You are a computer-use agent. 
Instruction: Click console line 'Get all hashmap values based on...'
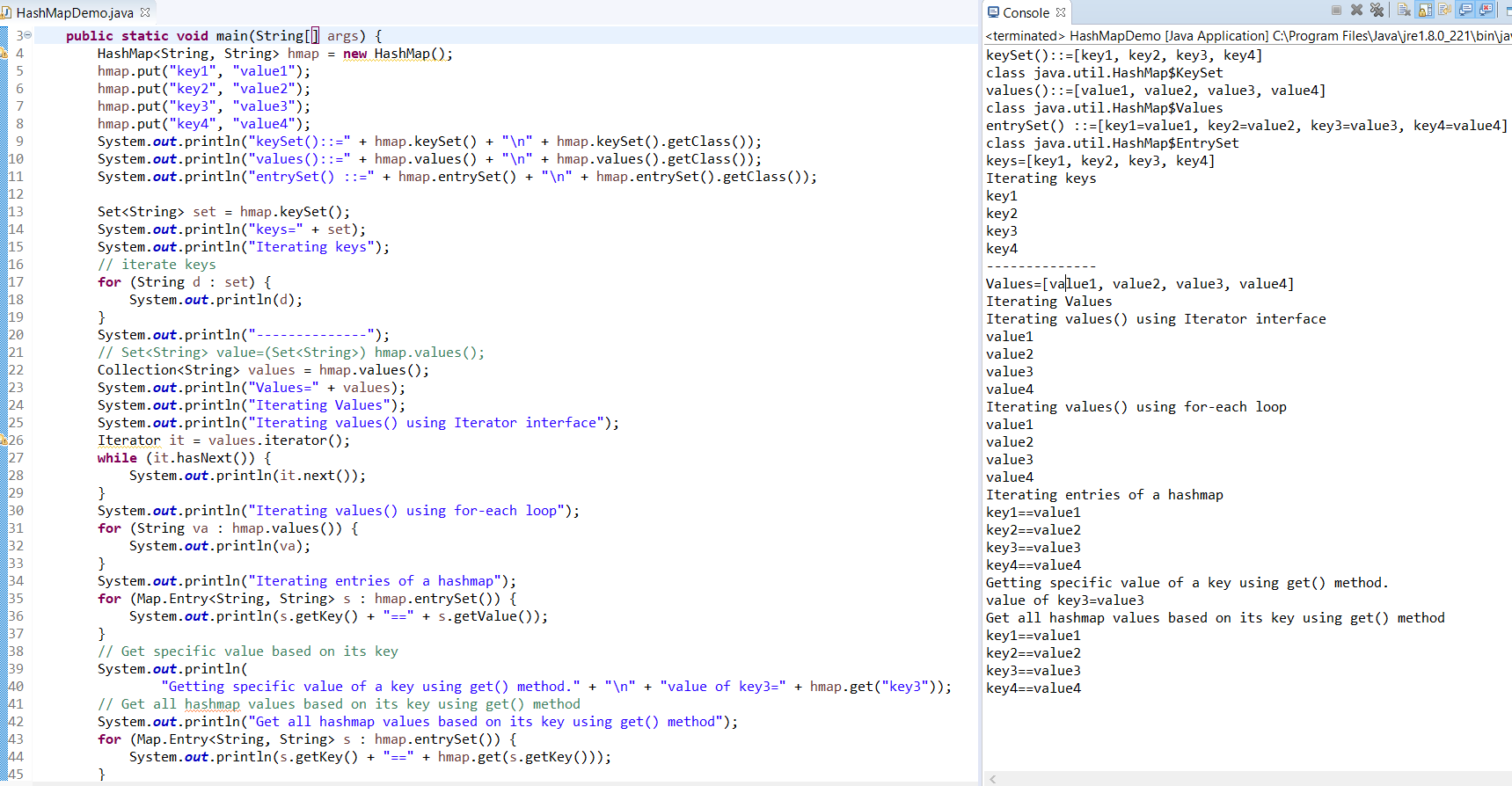(1216, 617)
